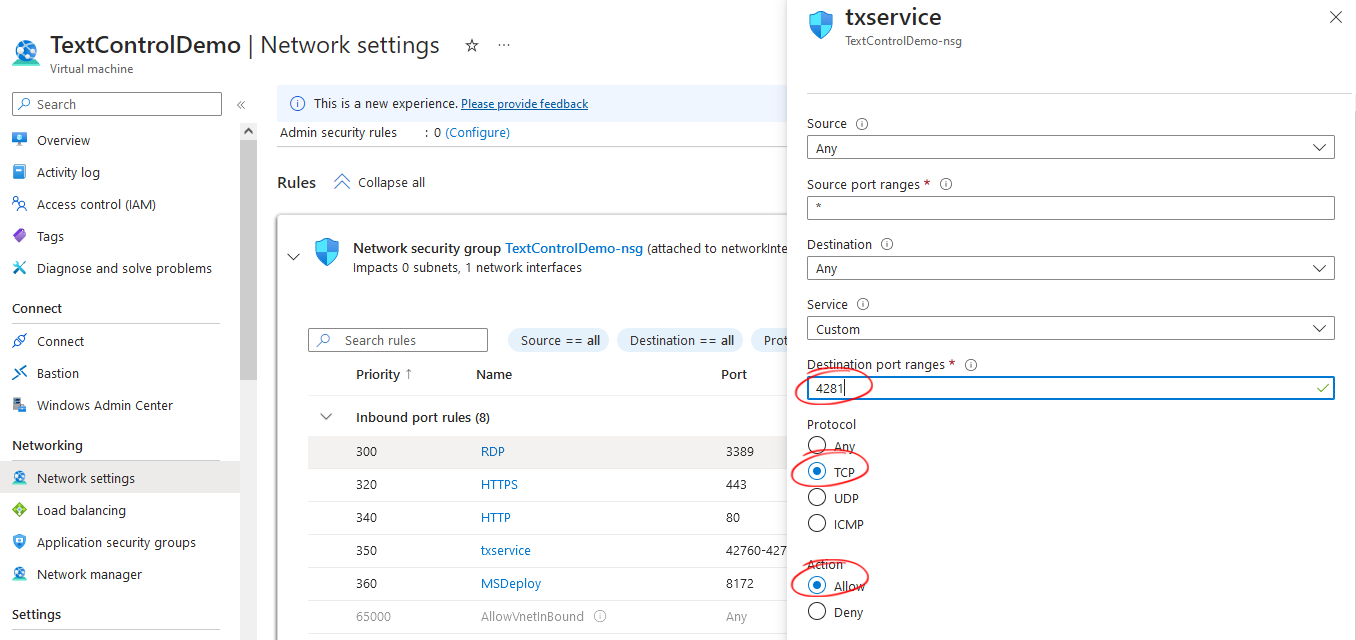Select the Any protocol radio button
Screen dimensions: 1356x640
tap(817, 446)
